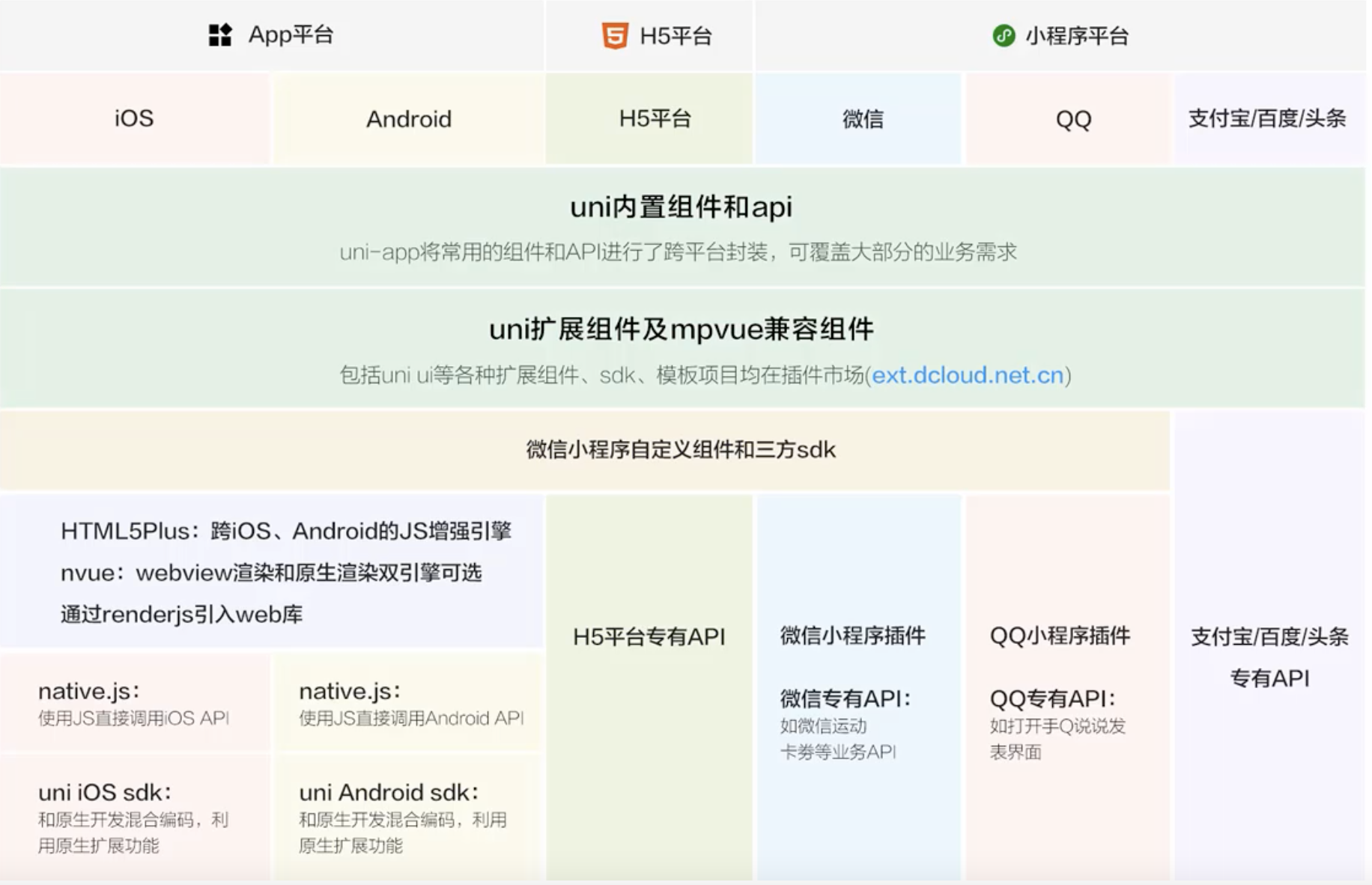Select the Android platform column header
The image size is (1372, 885).
point(409,118)
